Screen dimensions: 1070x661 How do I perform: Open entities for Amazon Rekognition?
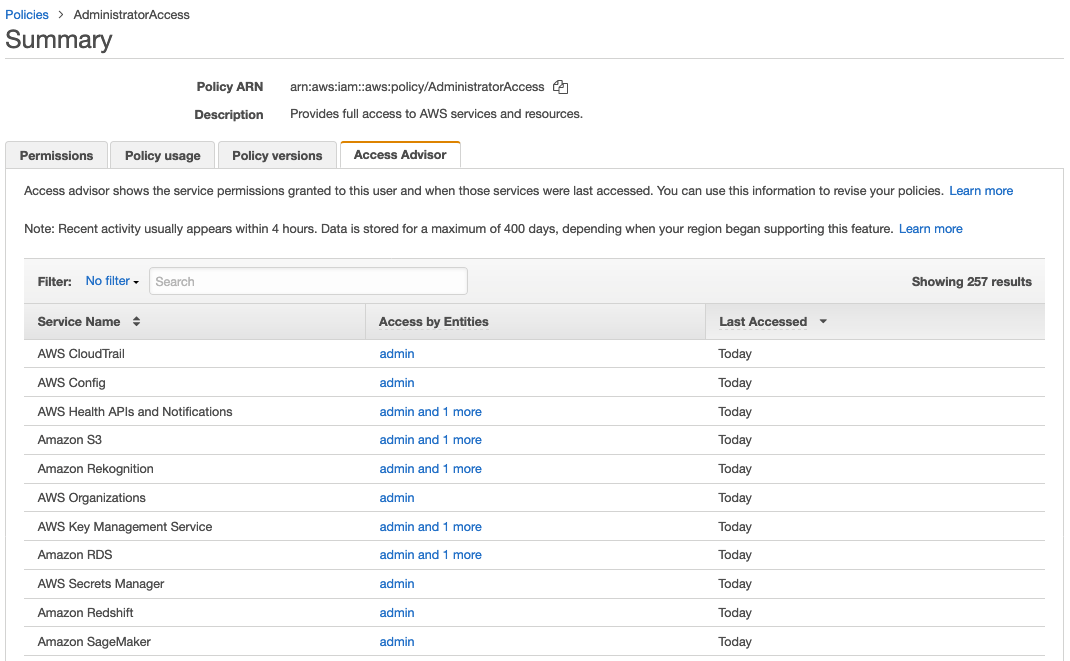tap(430, 468)
